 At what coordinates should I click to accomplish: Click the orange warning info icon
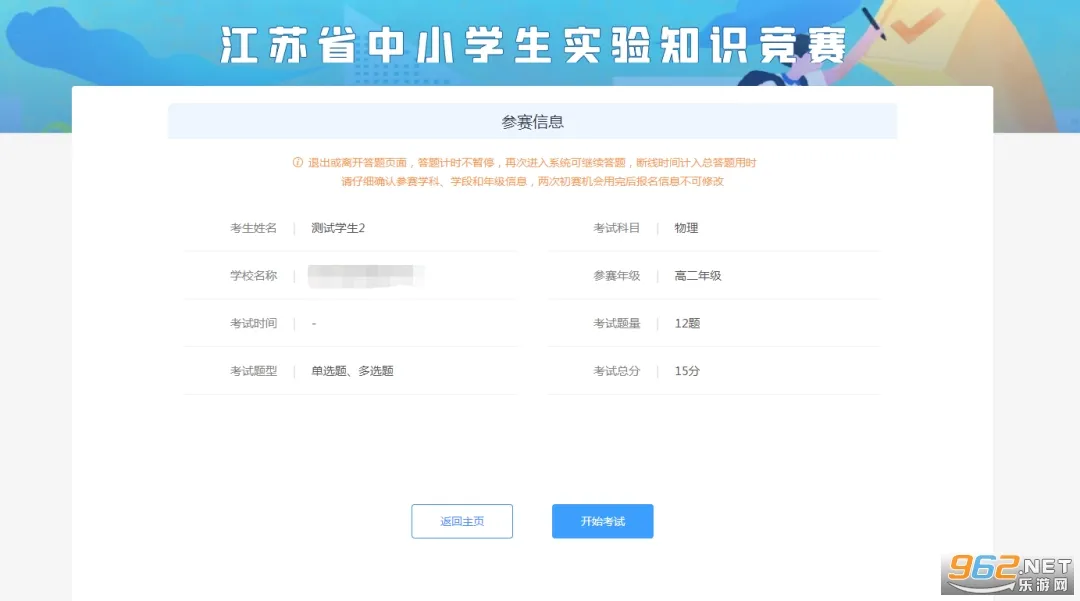tap(298, 162)
